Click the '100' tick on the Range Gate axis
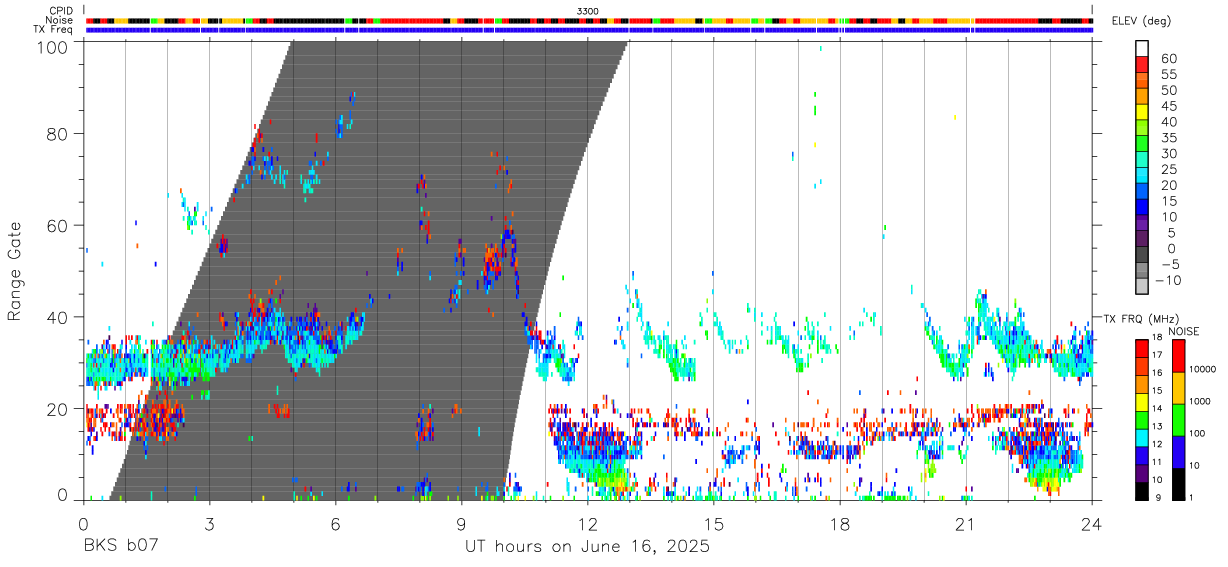The image size is (1228, 567). pos(54,47)
